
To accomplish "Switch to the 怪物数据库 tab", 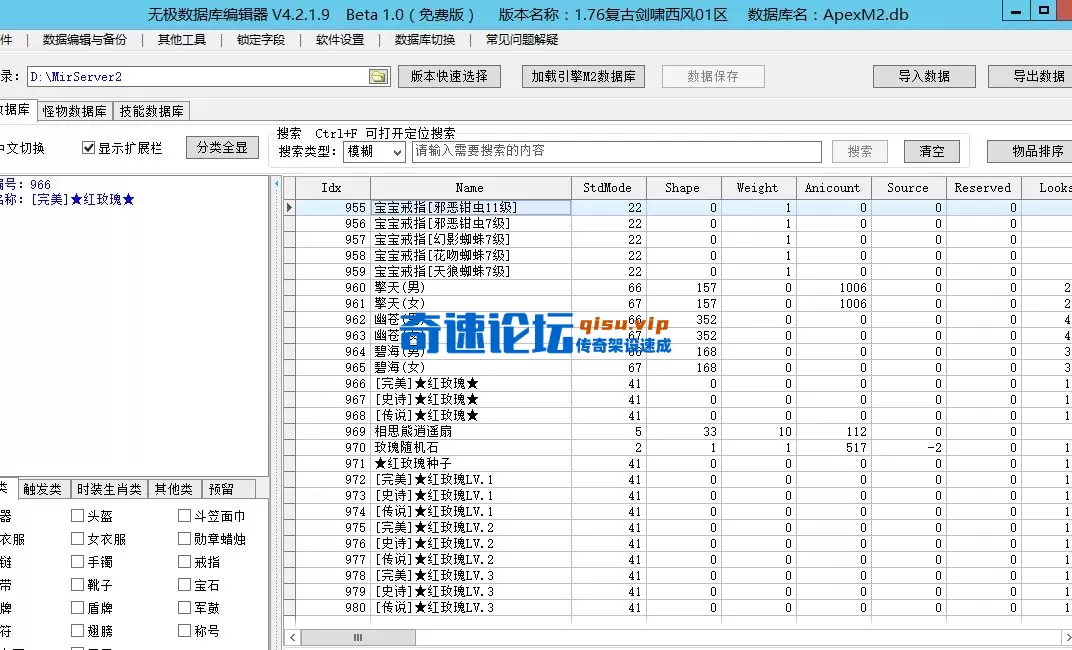I will click(x=75, y=111).
